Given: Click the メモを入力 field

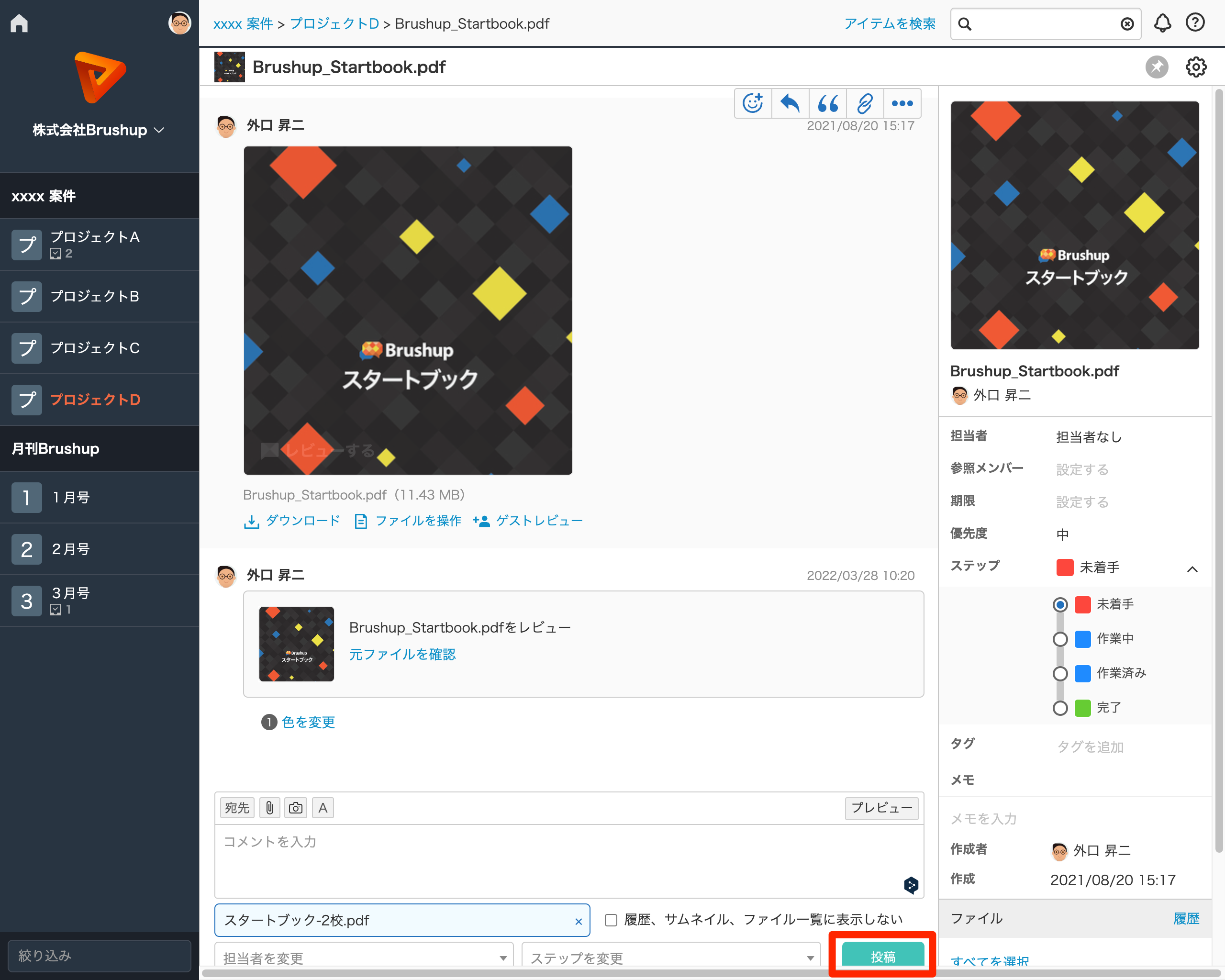Looking at the screenshot, I should (983, 819).
